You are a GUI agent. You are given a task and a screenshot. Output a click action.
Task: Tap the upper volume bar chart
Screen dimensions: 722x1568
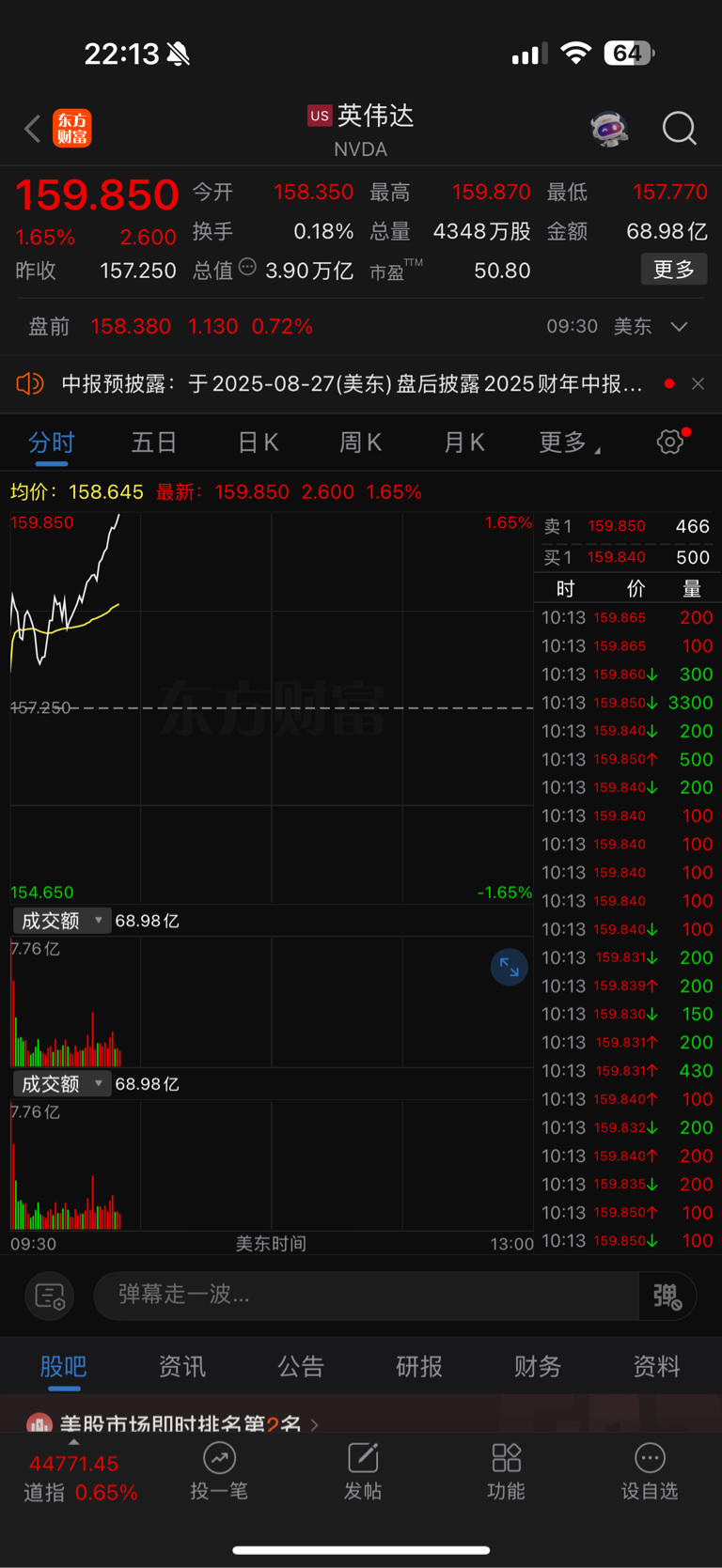272,1001
